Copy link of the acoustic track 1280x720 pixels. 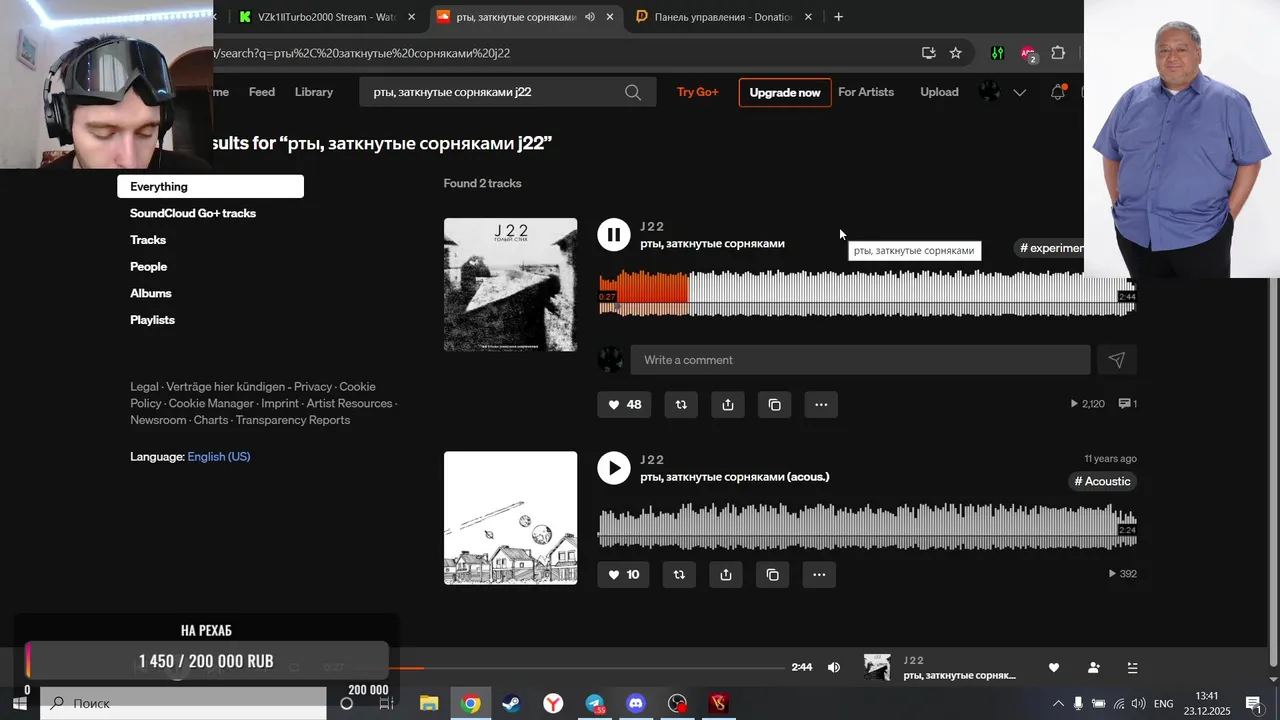tap(772, 575)
